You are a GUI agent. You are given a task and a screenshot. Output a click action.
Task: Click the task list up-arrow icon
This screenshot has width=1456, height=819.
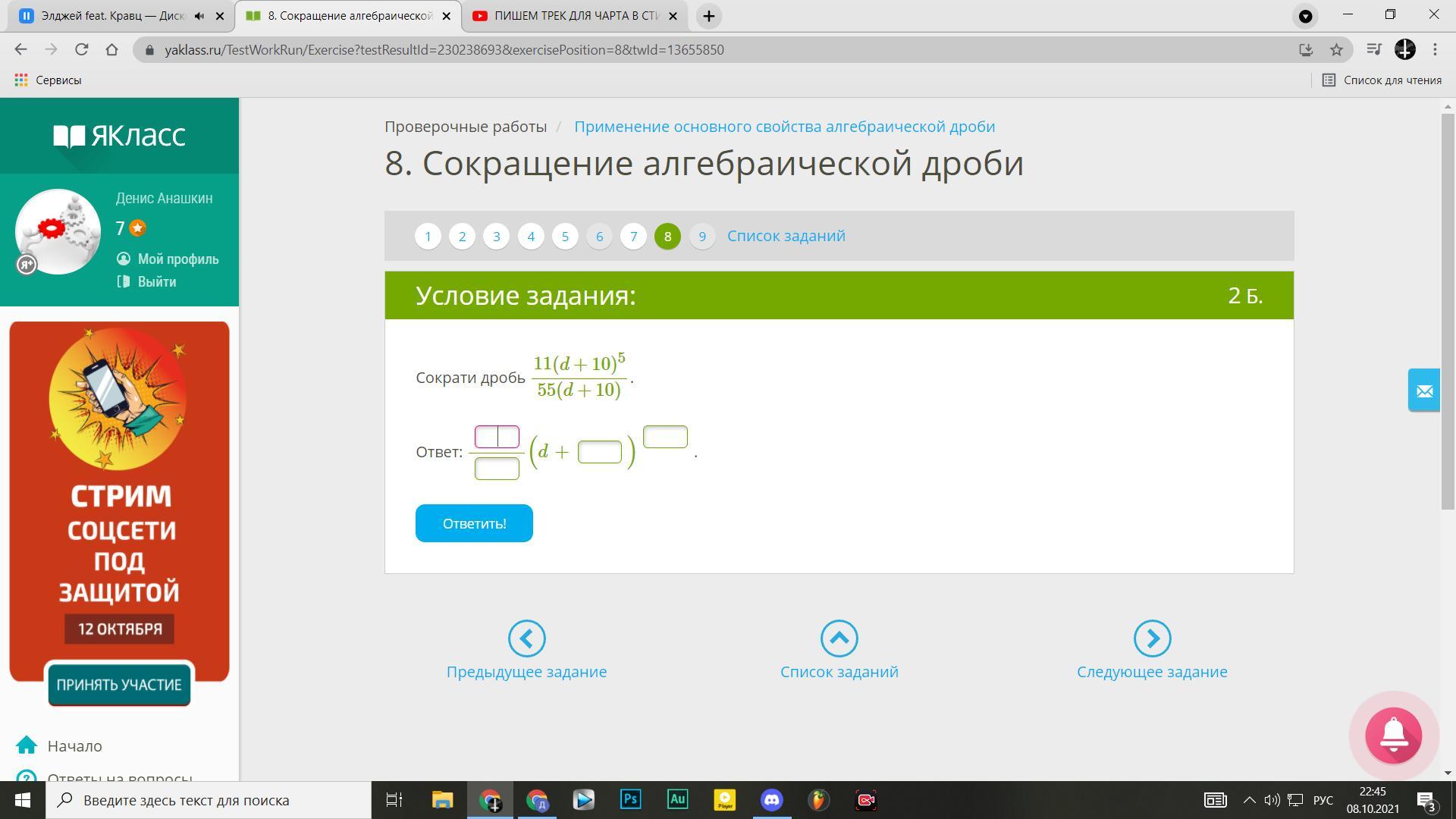tap(839, 639)
